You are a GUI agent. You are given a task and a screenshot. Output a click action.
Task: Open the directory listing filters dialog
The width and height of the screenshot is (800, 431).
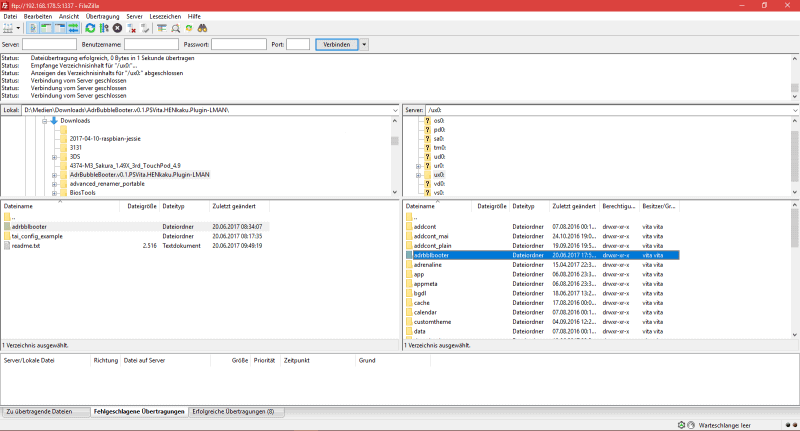(x=162, y=28)
